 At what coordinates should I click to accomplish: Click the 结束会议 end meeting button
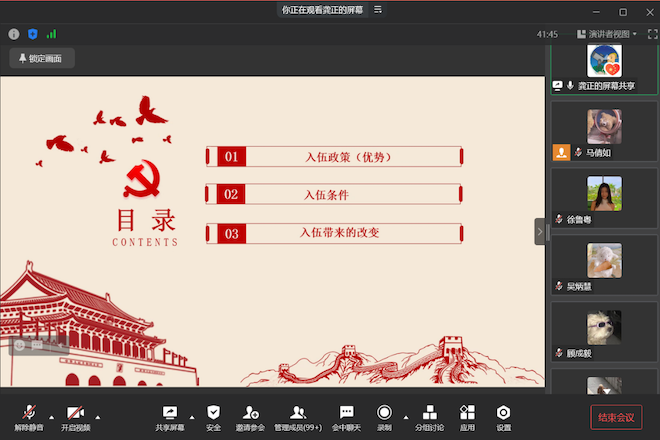pos(614,417)
